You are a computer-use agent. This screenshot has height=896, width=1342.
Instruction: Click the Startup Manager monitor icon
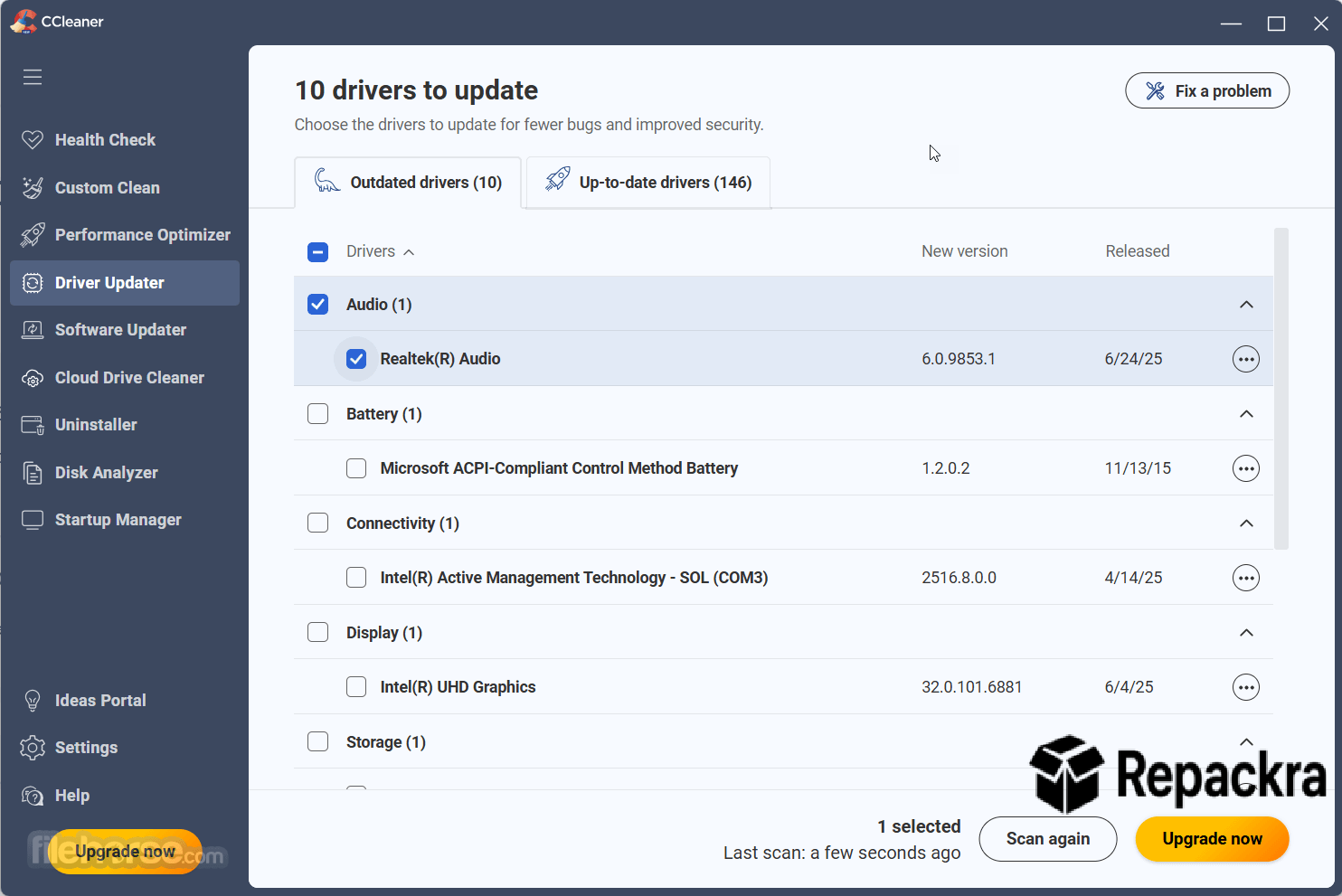pos(33,520)
